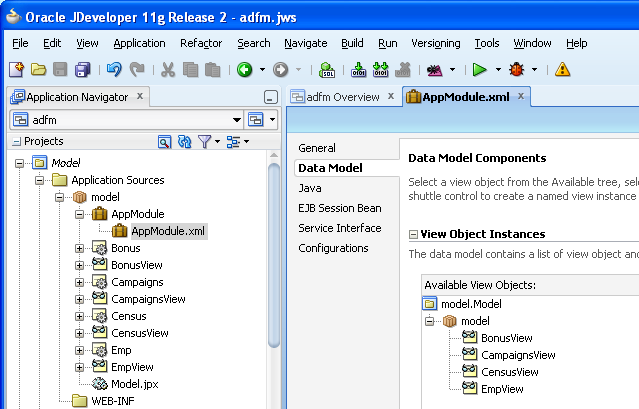Collapse the Model project node
The image size is (639, 409).
click(x=19, y=163)
